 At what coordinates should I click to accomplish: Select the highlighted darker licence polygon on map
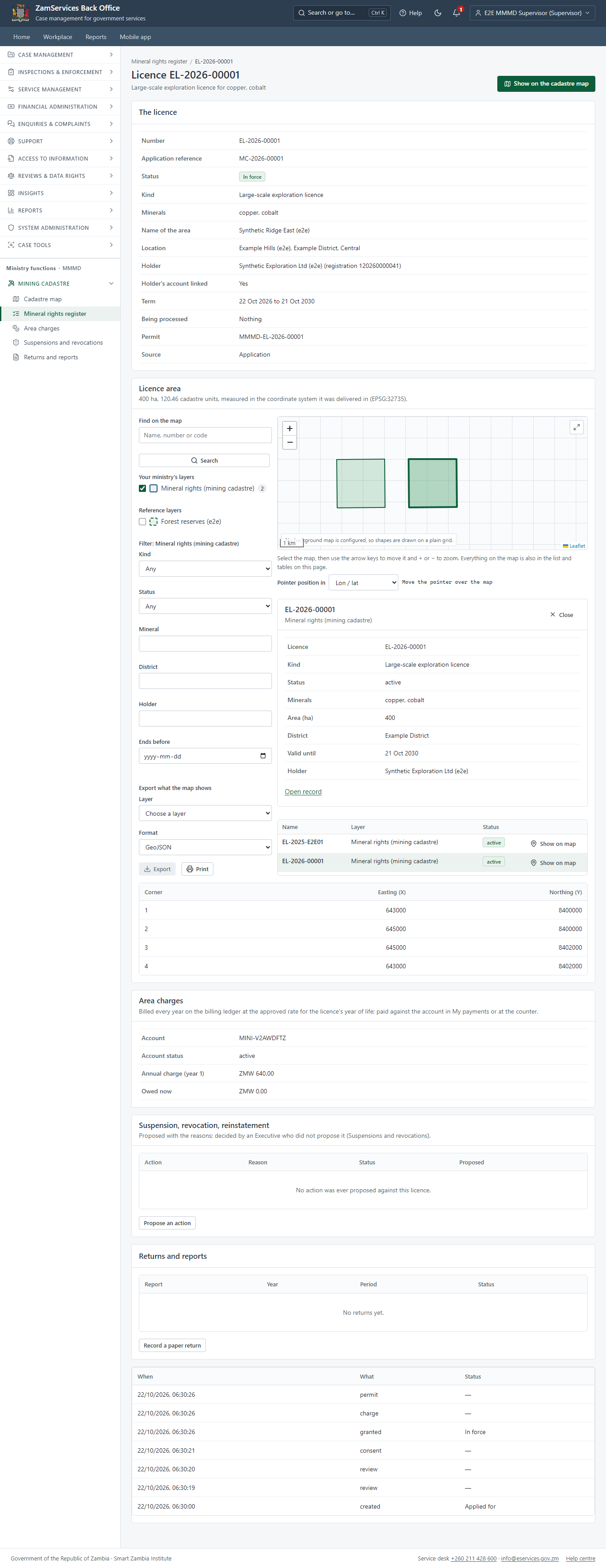[433, 483]
